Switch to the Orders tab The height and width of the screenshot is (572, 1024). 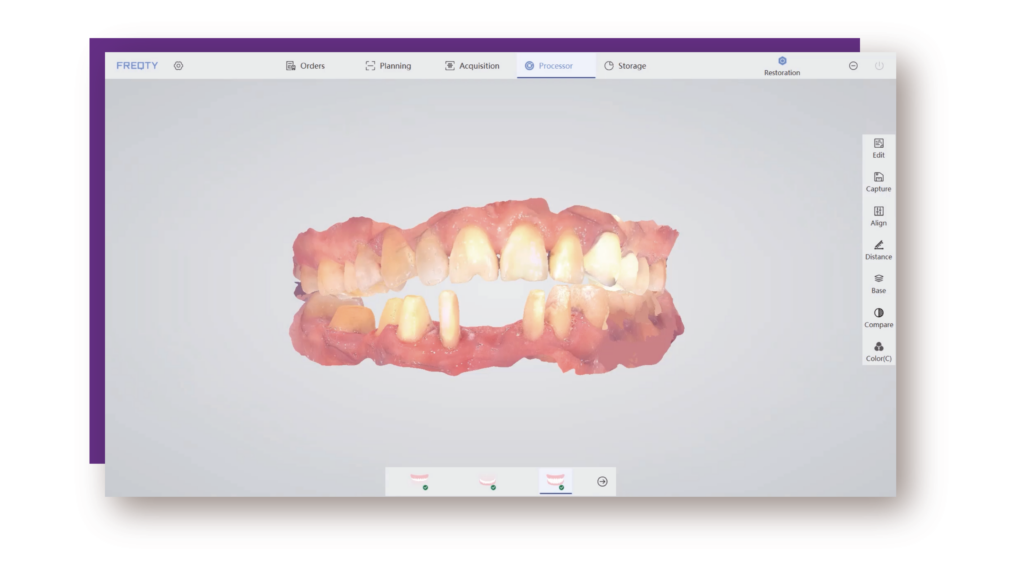[x=305, y=66]
